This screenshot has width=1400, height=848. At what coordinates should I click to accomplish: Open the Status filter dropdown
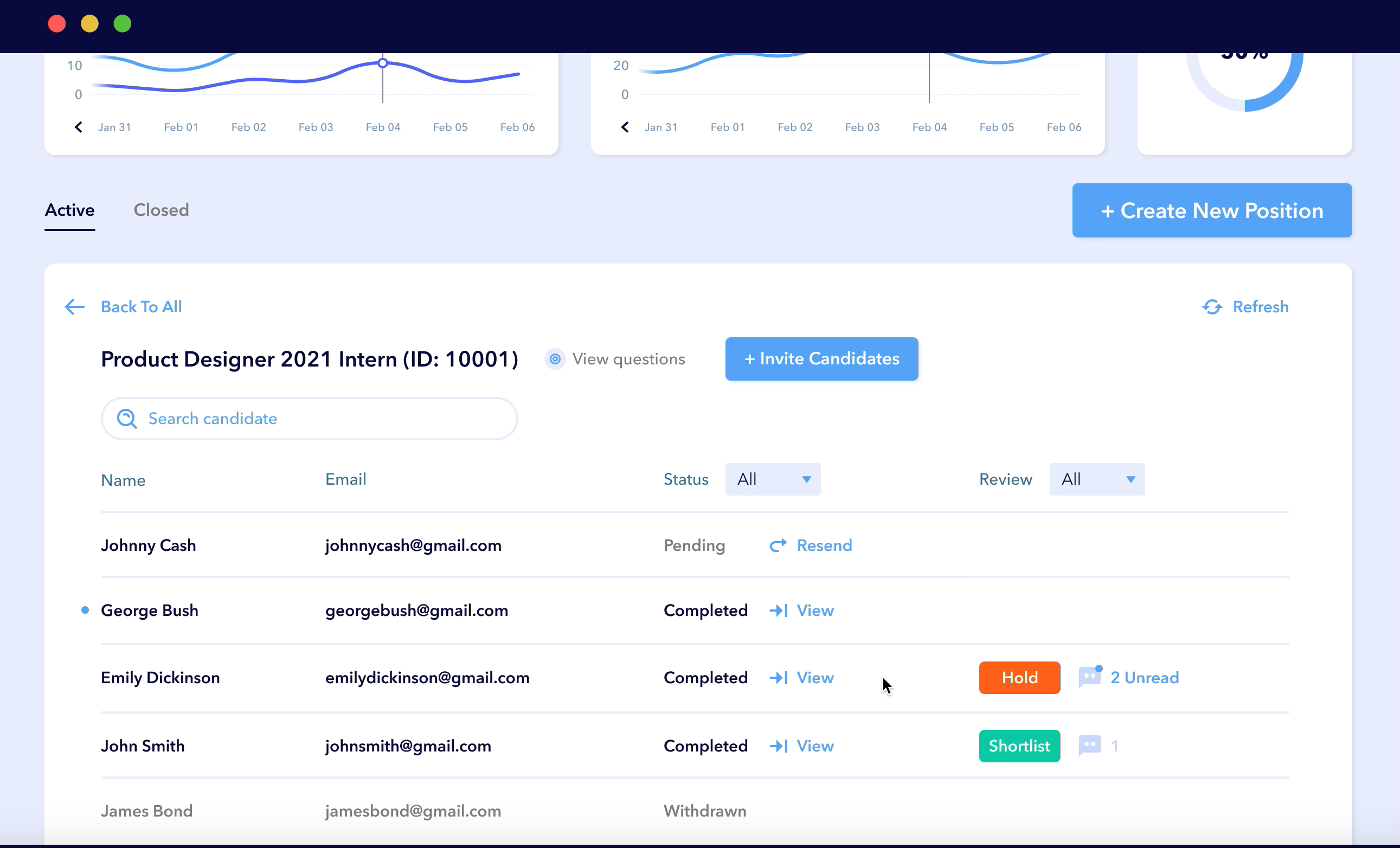(x=772, y=479)
